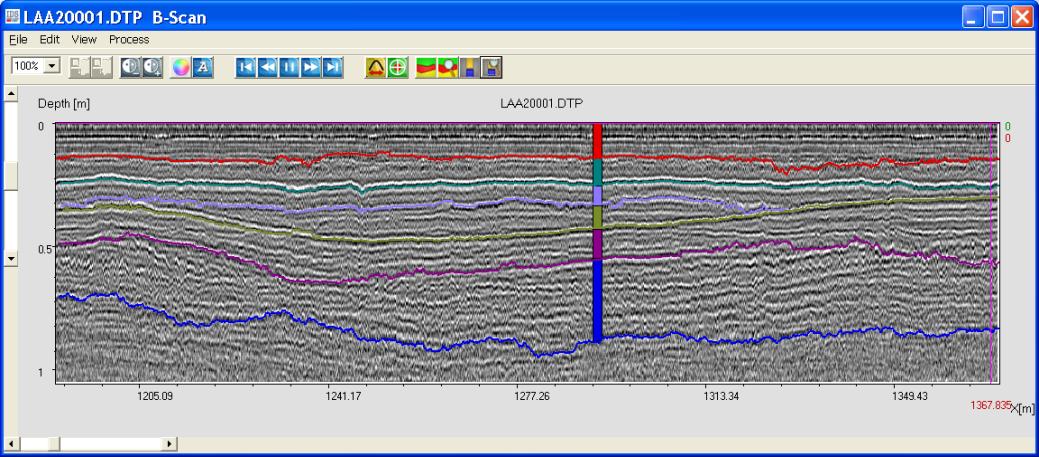Image resolution: width=1039 pixels, height=457 pixels.
Task: Click the vertical scrollbar thumb
Action: 11,176
